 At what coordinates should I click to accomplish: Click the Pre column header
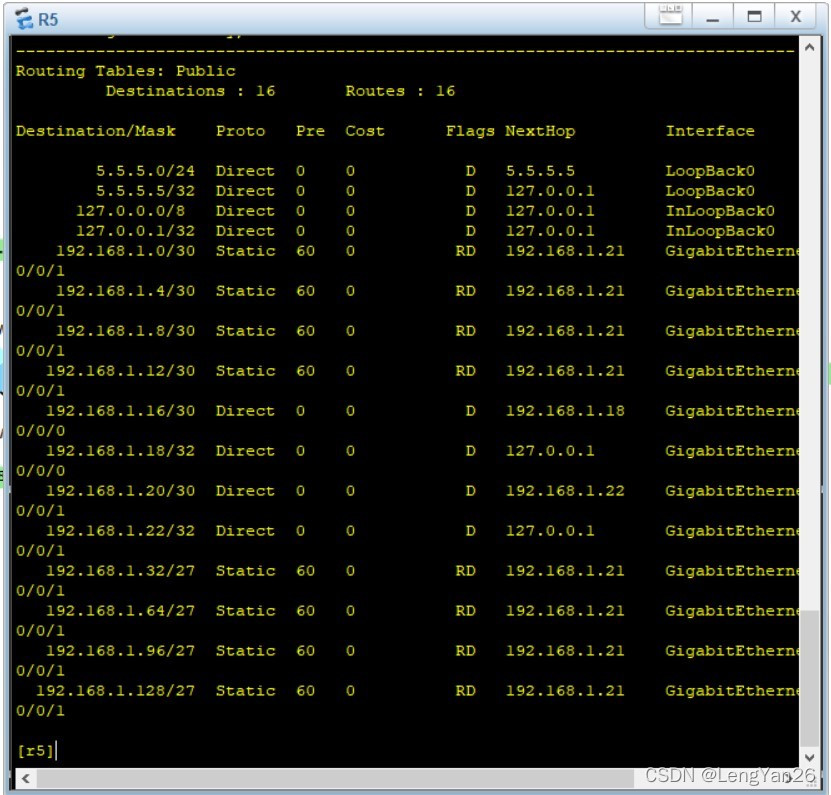[310, 131]
